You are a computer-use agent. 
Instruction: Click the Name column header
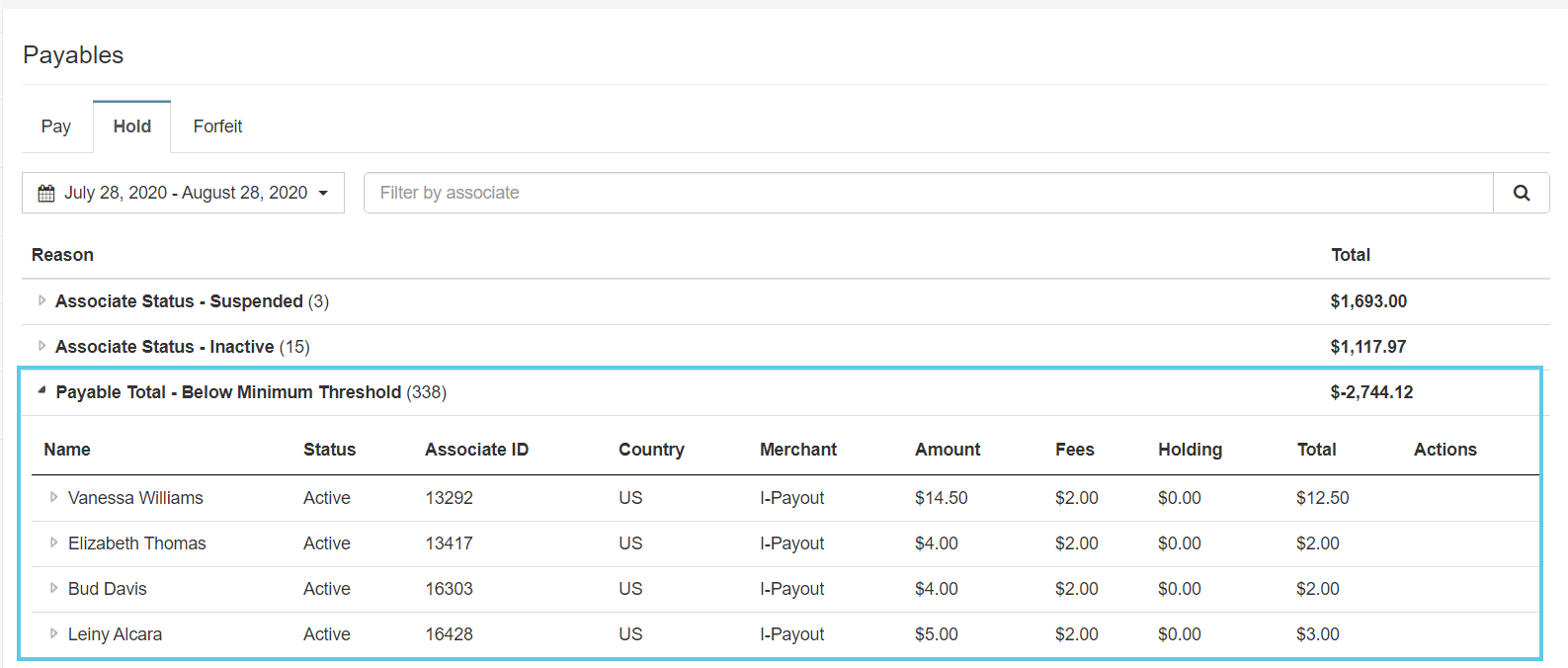[x=67, y=450]
